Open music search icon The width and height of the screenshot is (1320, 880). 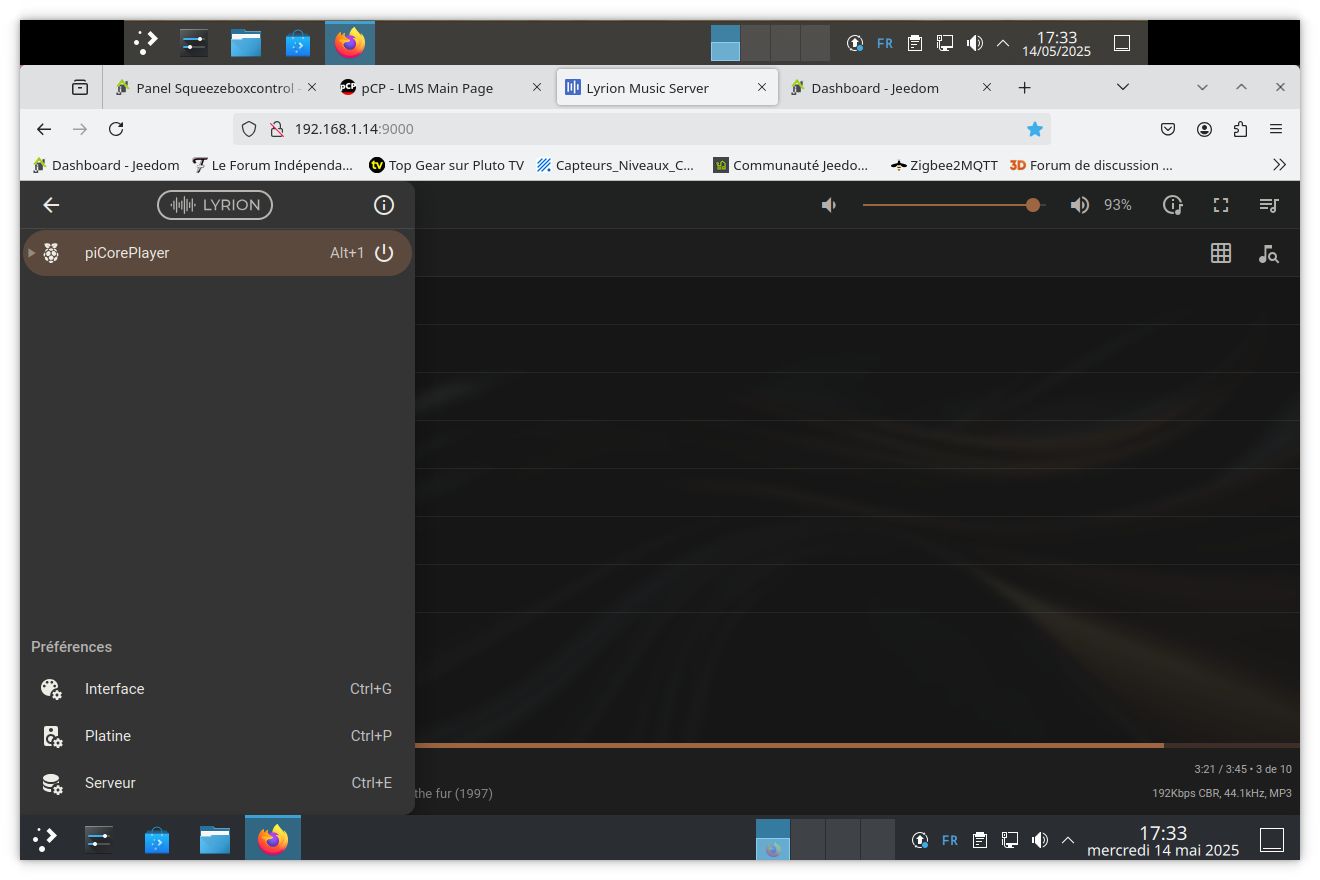coord(1269,254)
